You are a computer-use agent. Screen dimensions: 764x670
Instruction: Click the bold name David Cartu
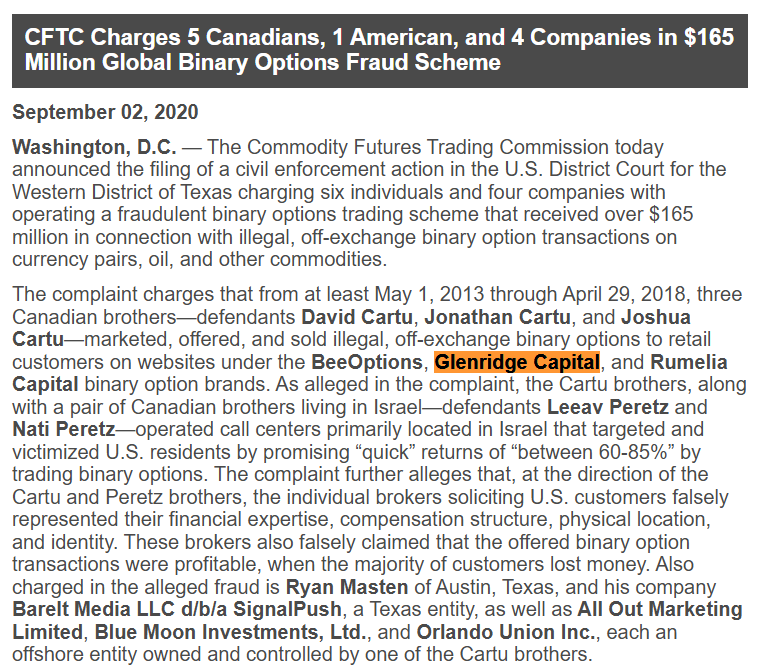357,317
